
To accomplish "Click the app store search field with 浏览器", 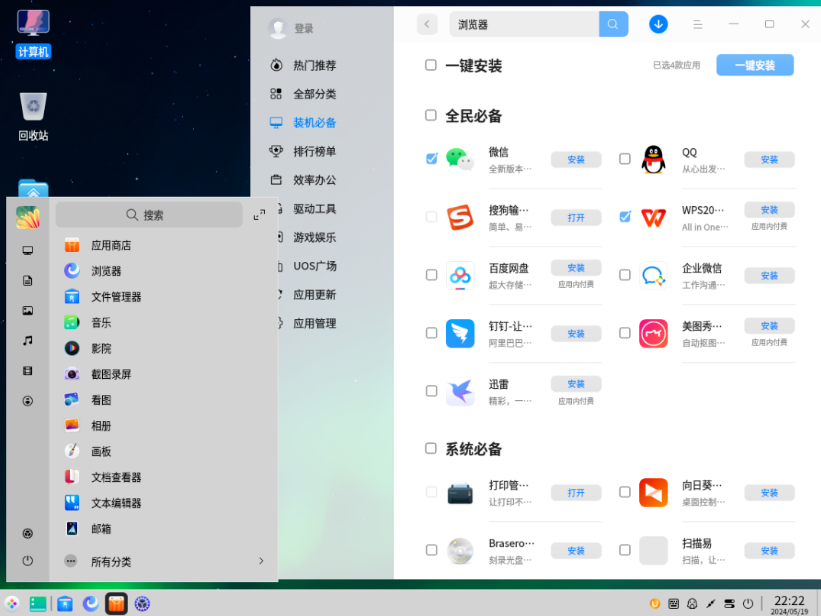I will pyautogui.click(x=524, y=24).
